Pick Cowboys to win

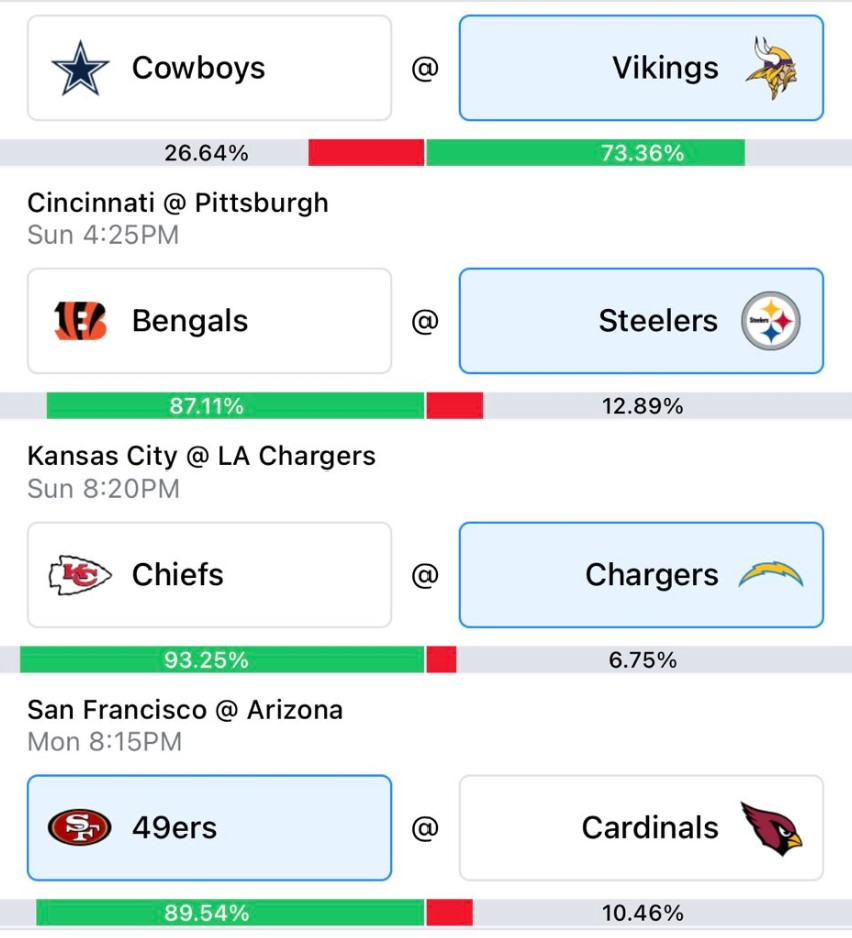pyautogui.click(x=209, y=68)
